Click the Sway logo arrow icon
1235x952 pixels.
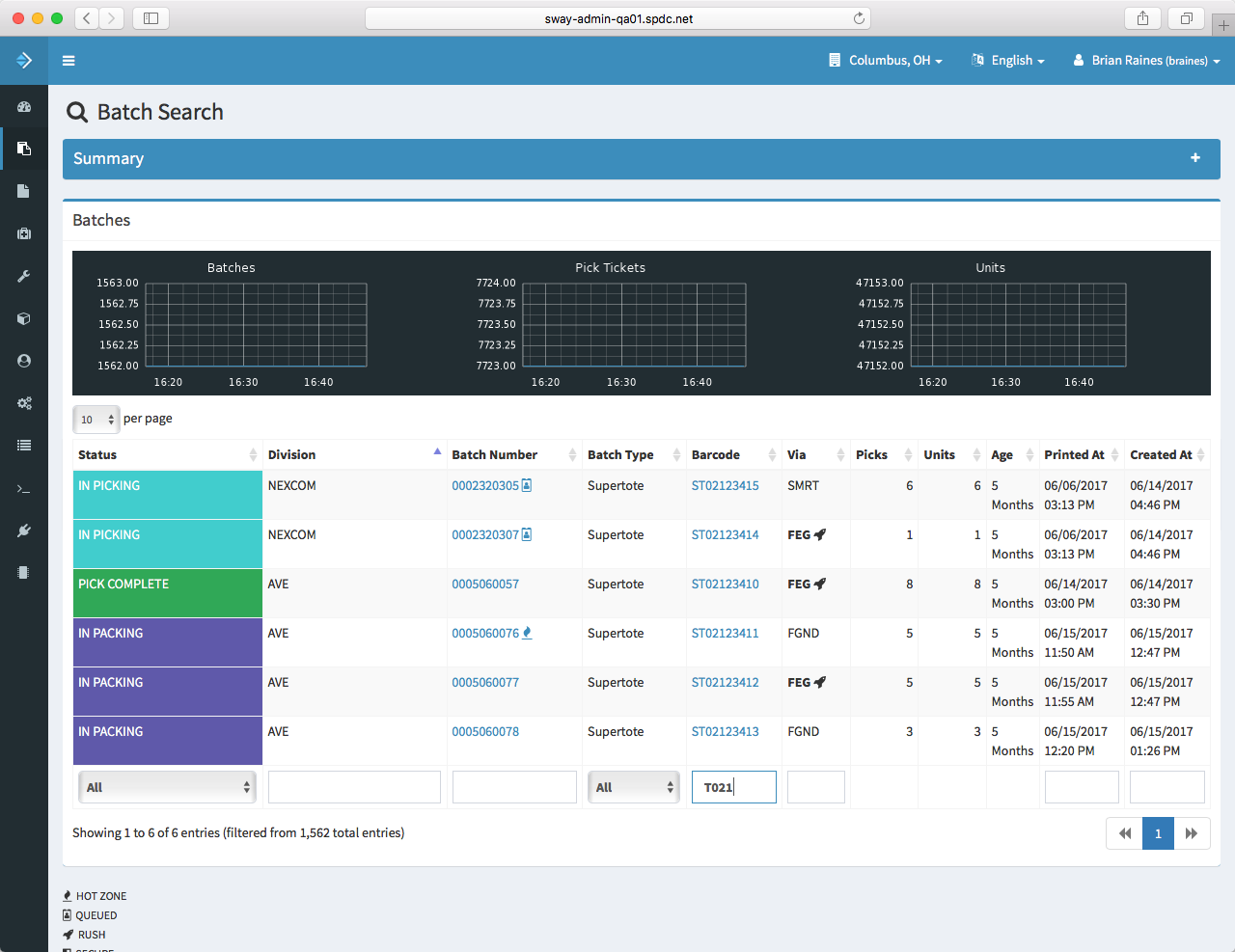point(24,60)
